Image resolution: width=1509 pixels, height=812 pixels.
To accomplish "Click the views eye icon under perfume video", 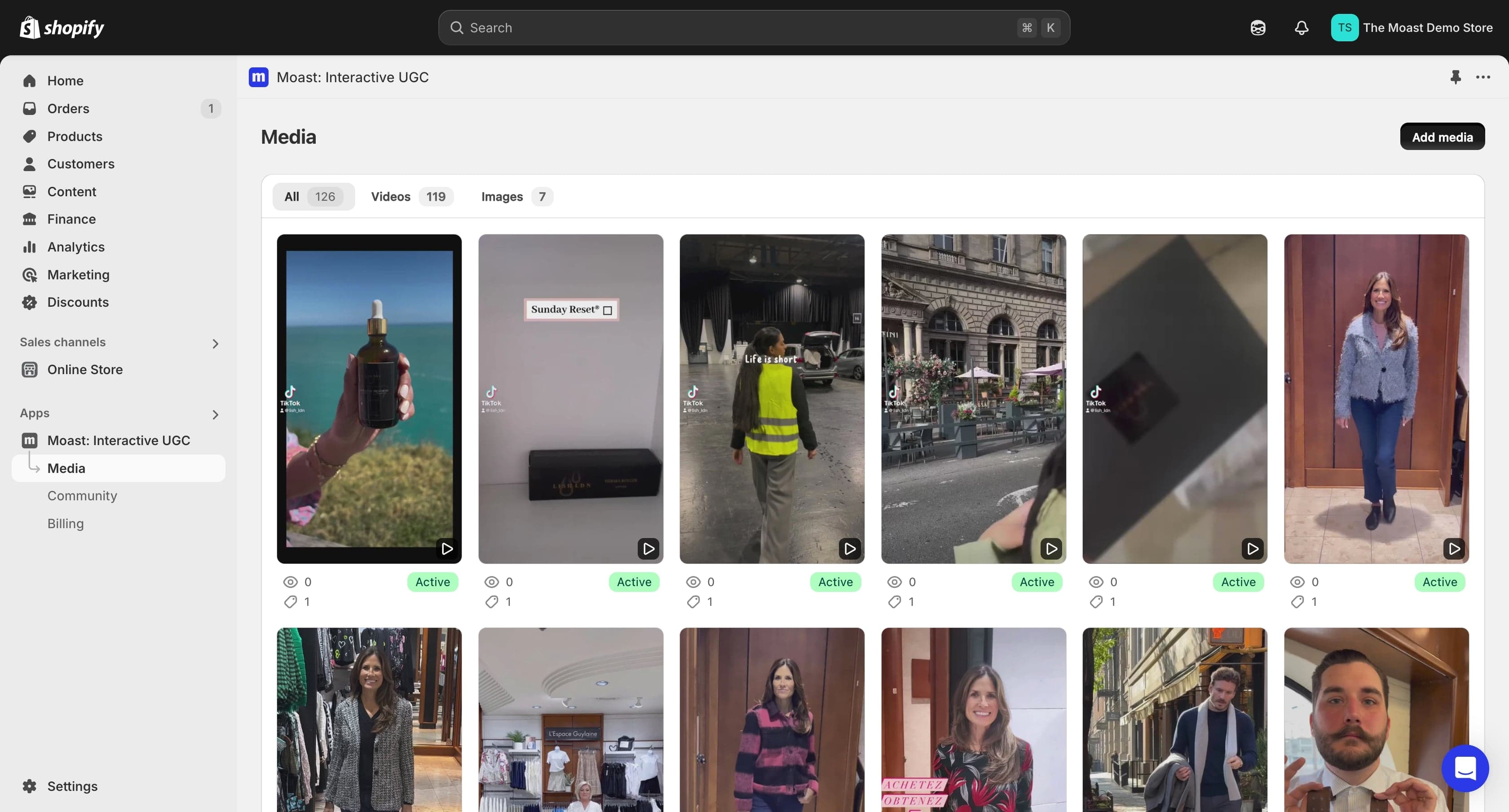I will (x=291, y=582).
